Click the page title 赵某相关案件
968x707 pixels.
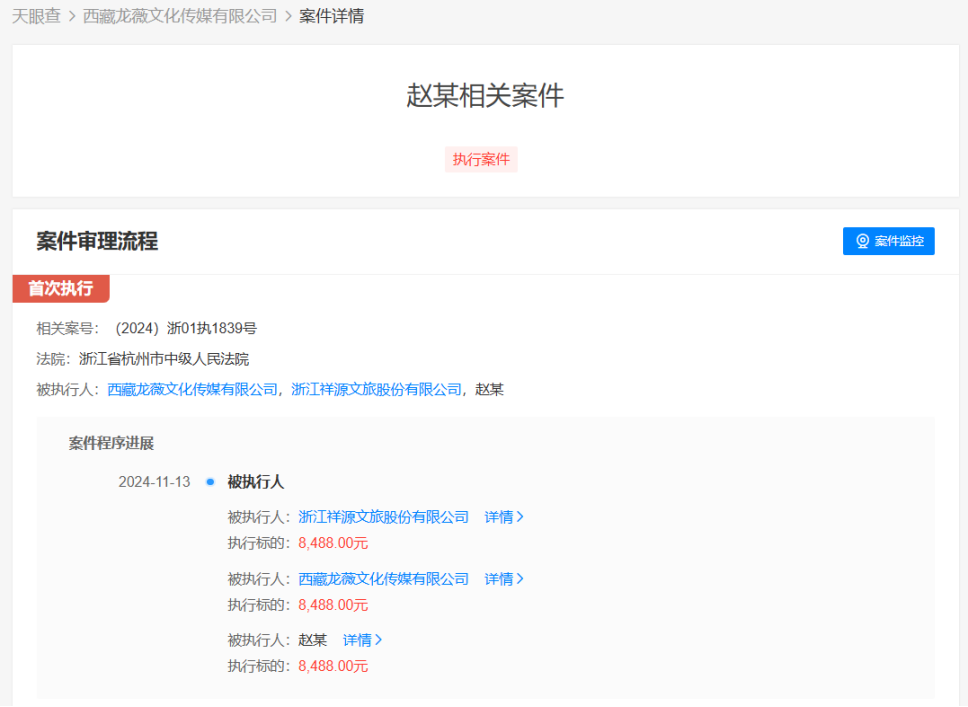(485, 96)
